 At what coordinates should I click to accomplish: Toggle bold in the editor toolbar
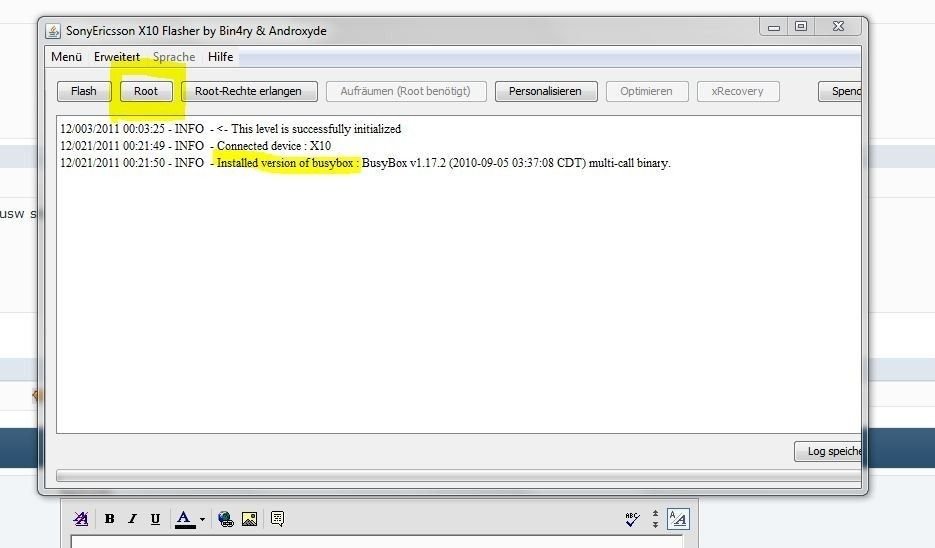pyautogui.click(x=110, y=519)
